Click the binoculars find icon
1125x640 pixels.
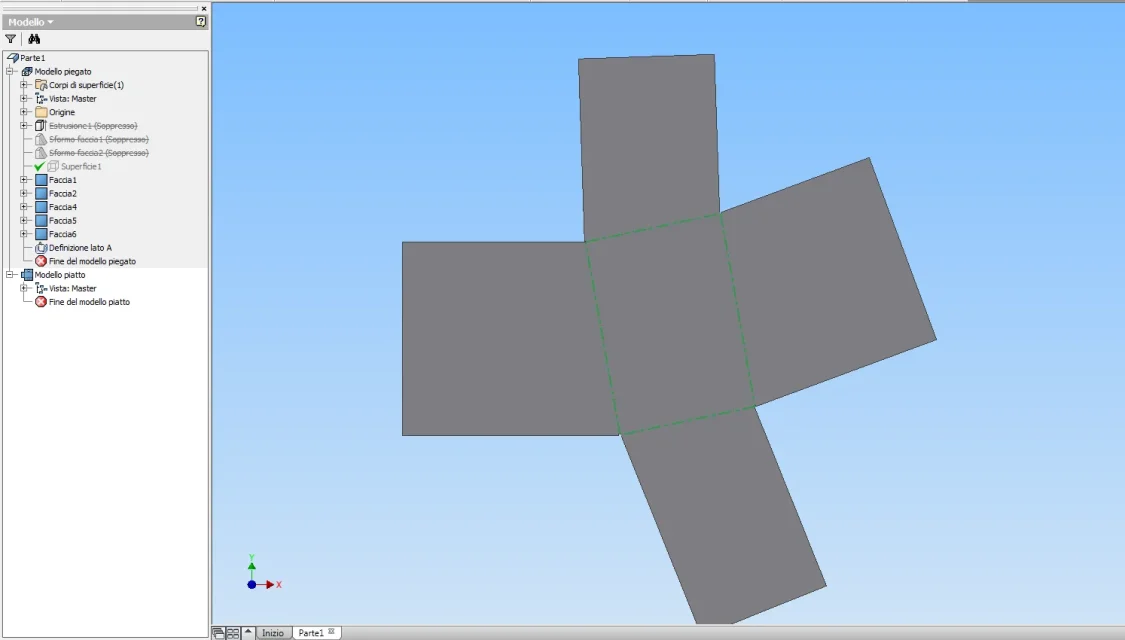pyautogui.click(x=34, y=39)
